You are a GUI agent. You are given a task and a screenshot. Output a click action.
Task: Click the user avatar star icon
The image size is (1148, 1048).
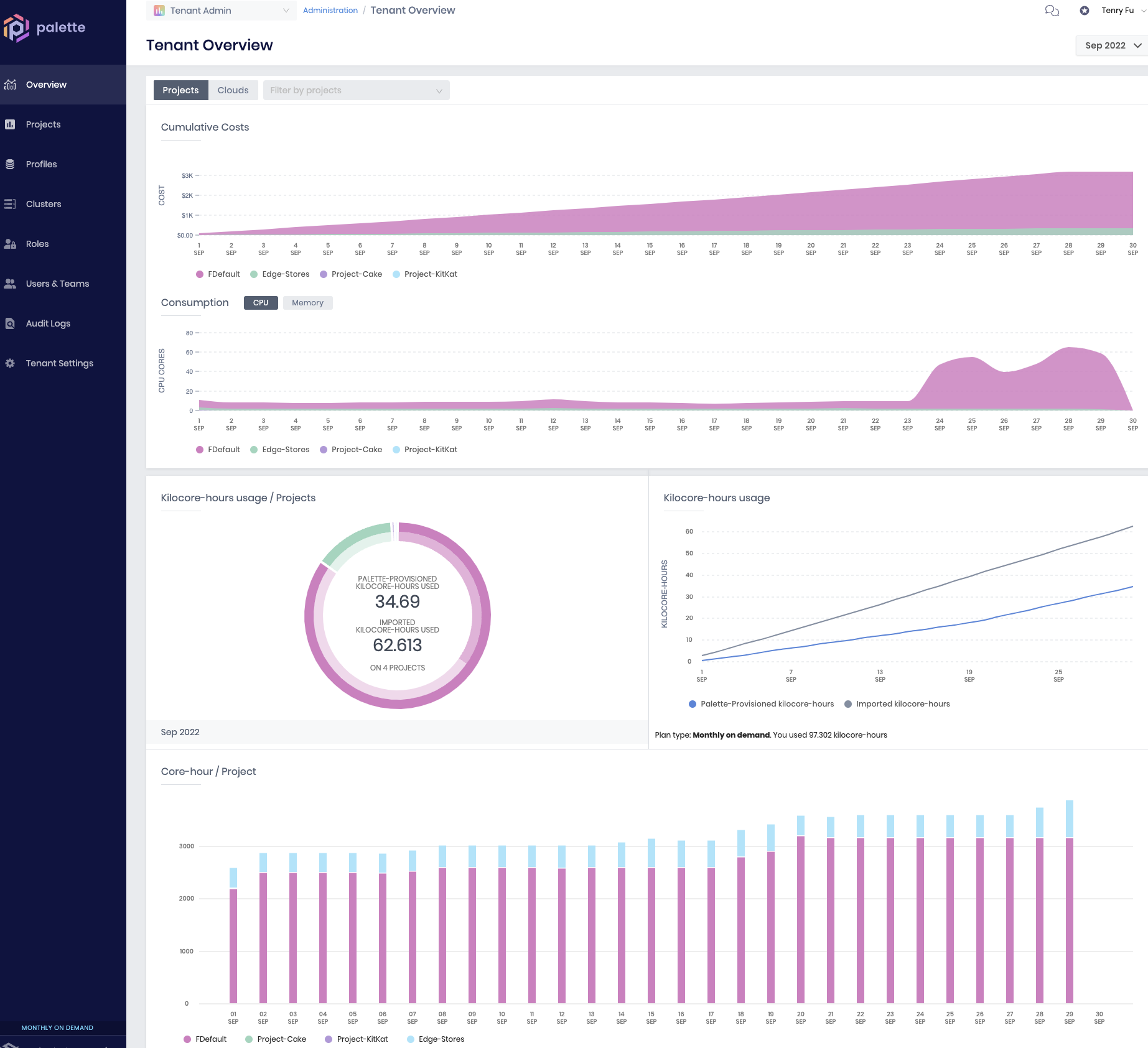1085,11
